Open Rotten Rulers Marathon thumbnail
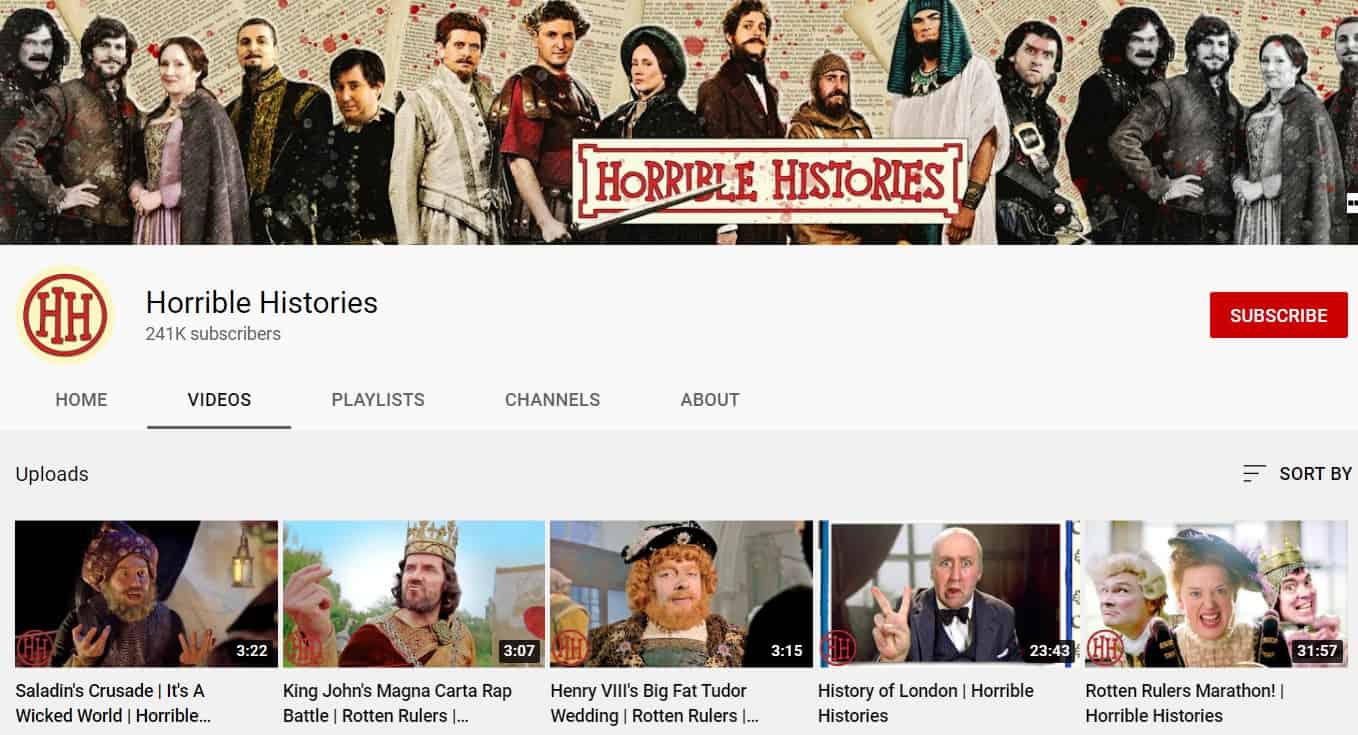 point(1216,594)
